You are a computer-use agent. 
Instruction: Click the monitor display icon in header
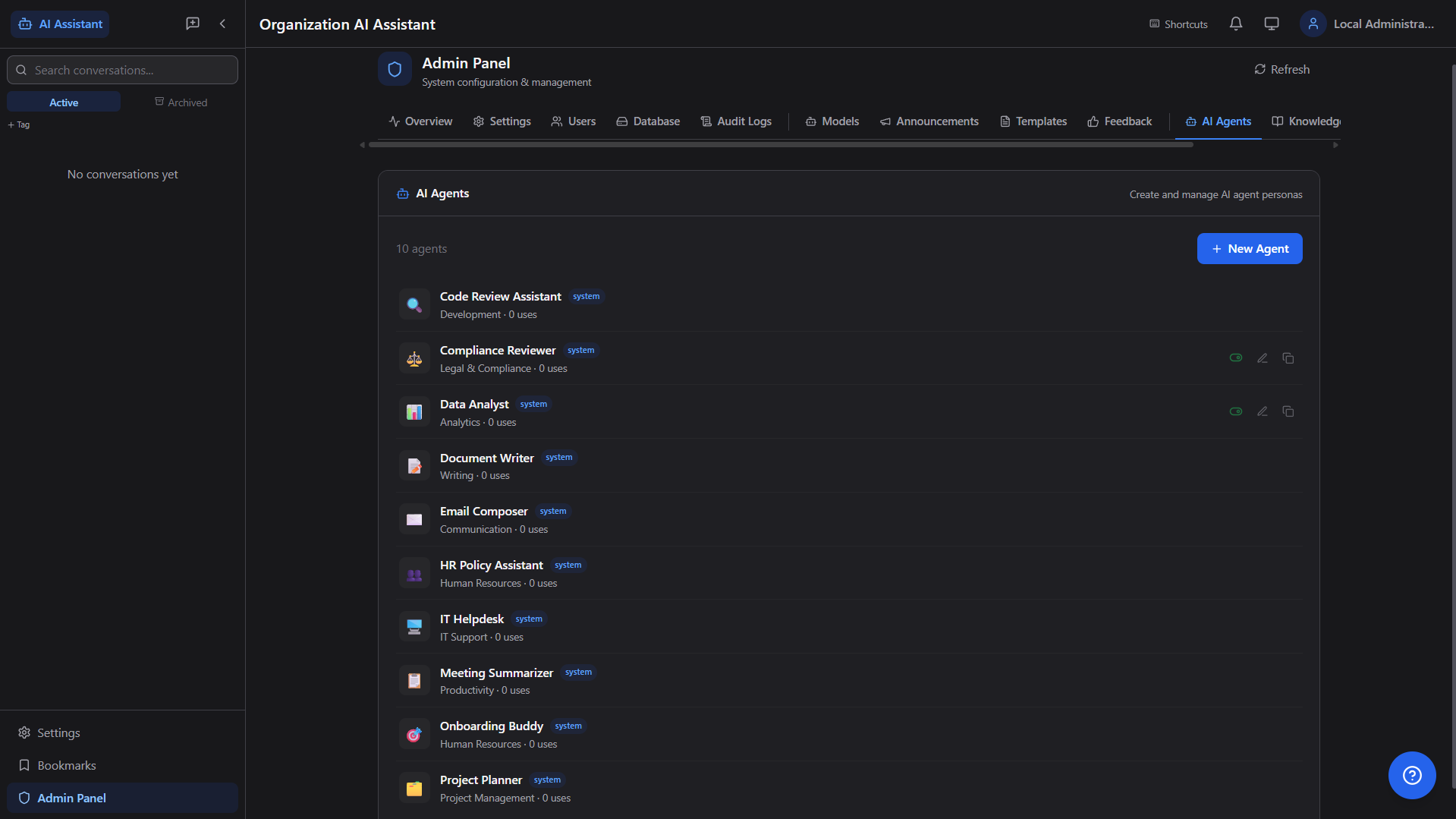1272,24
